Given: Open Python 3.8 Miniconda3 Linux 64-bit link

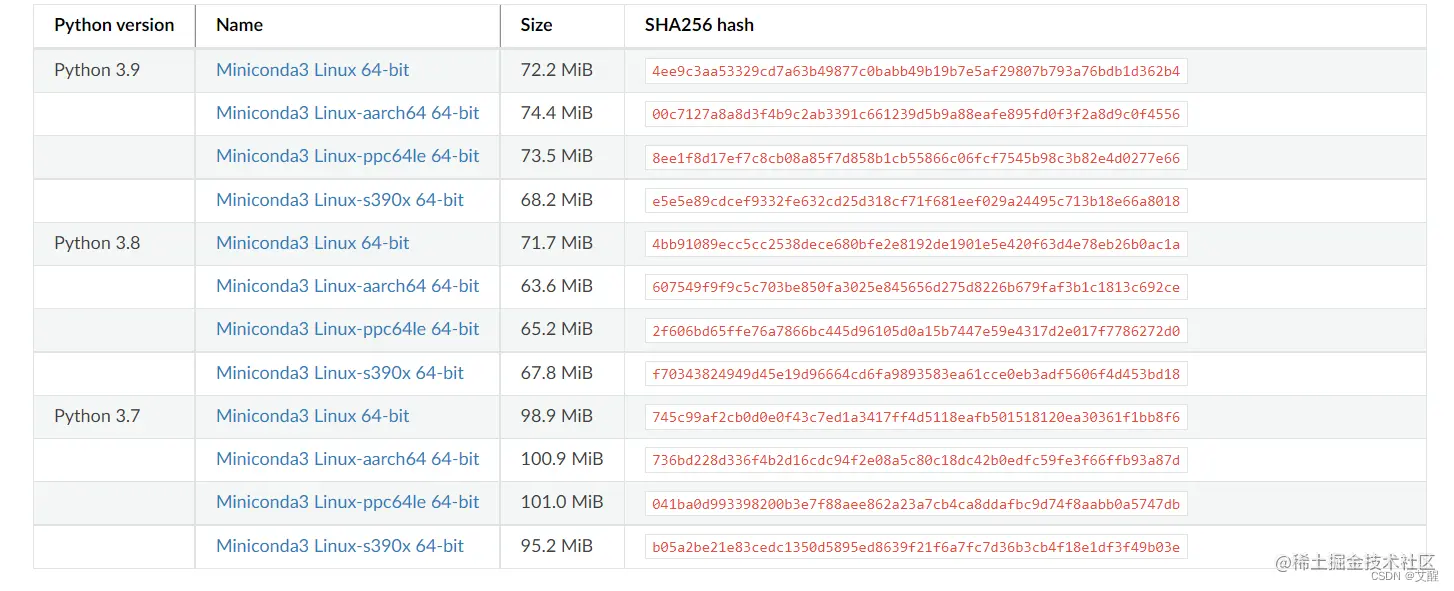Looking at the screenshot, I should tap(312, 243).
